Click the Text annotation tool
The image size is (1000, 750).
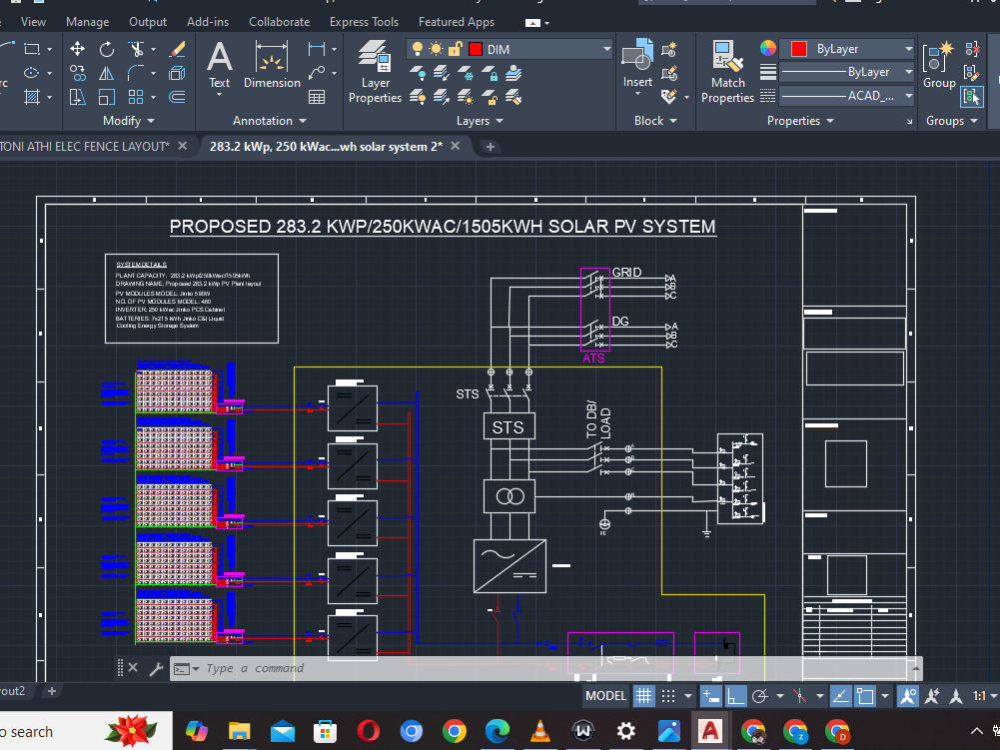tap(219, 65)
